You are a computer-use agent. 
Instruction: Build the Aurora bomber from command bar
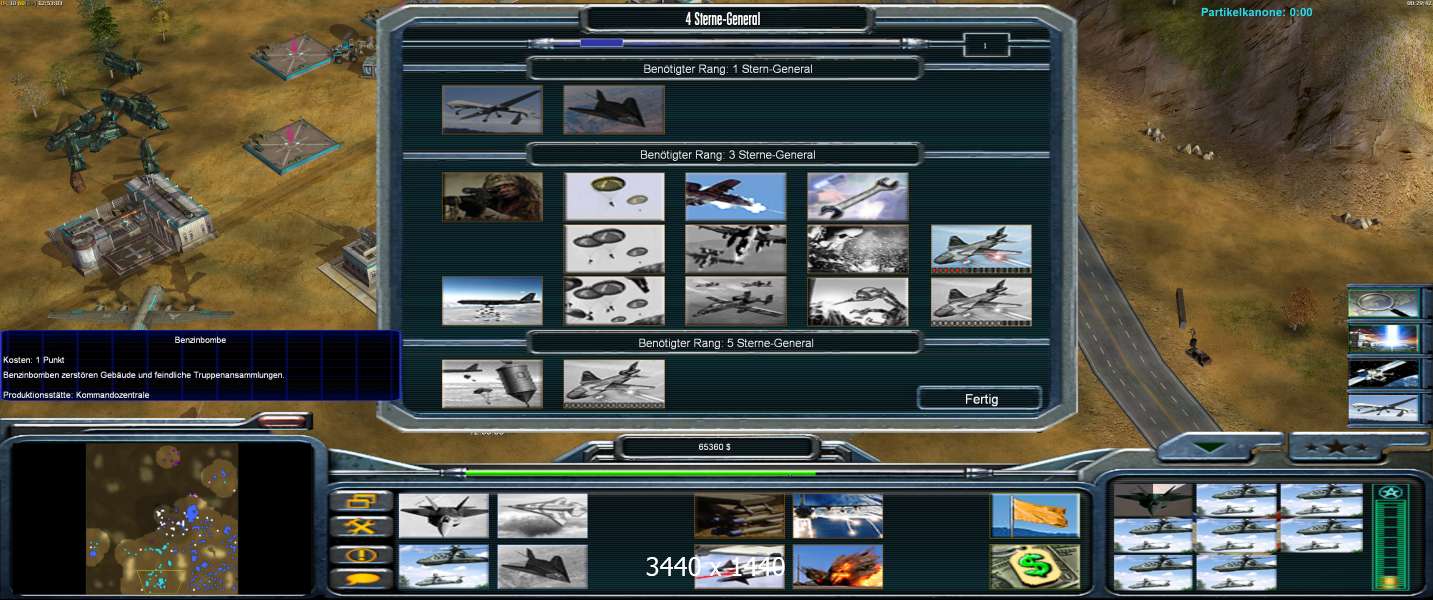click(542, 516)
